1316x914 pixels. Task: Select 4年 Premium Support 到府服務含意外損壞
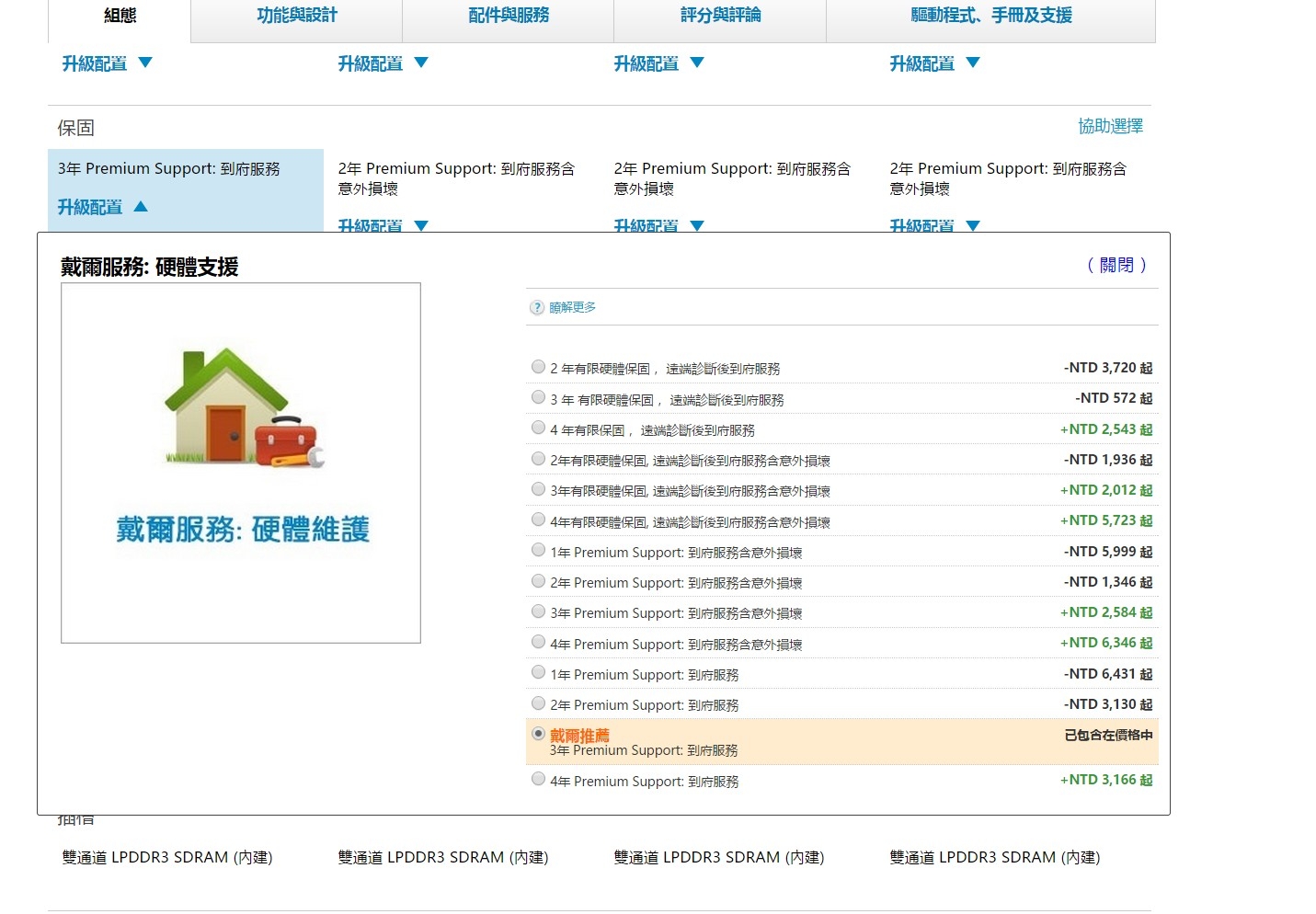tap(538, 642)
